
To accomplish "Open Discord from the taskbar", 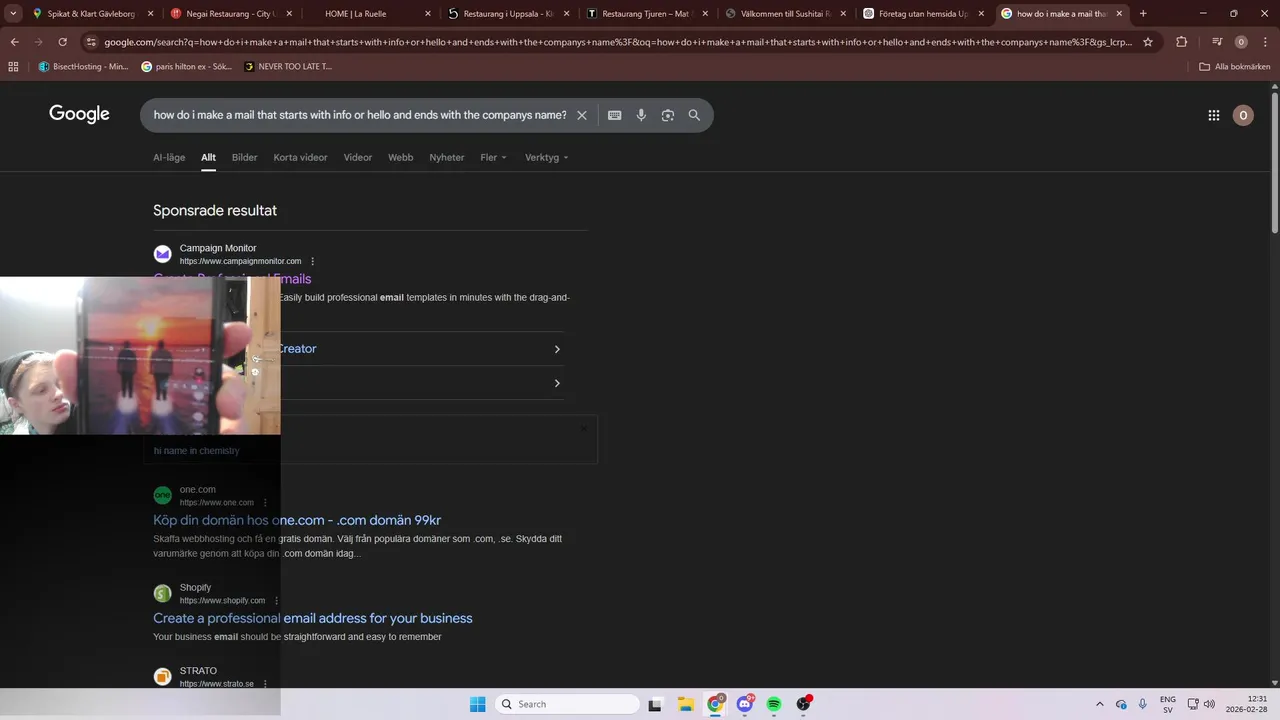I will tap(745, 704).
